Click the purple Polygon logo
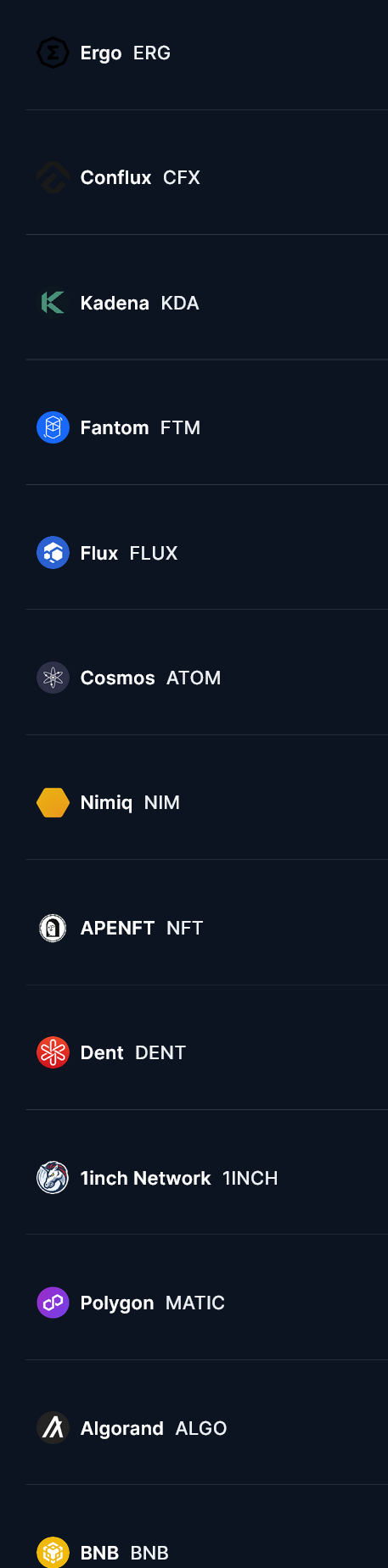The image size is (388, 1568). (53, 1303)
